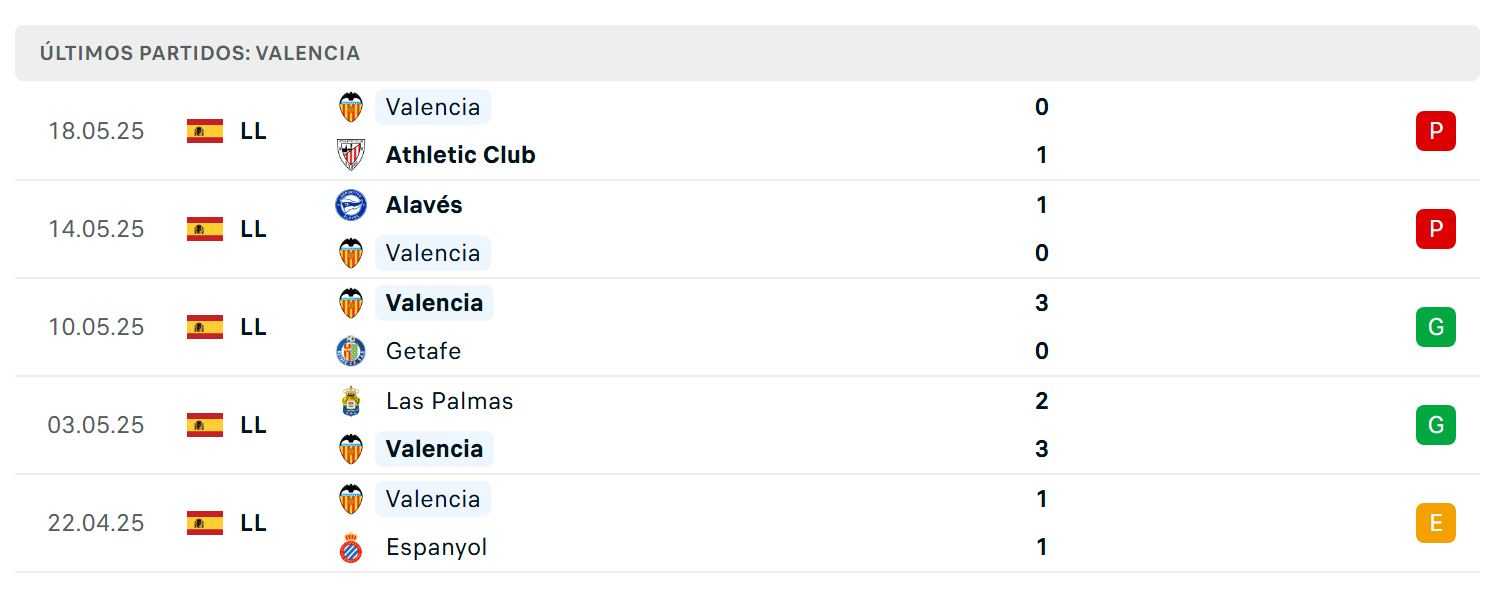The height and width of the screenshot is (591, 1493).
Task: Click Valencia crest in 18.05.25 match
Action: click(351, 107)
